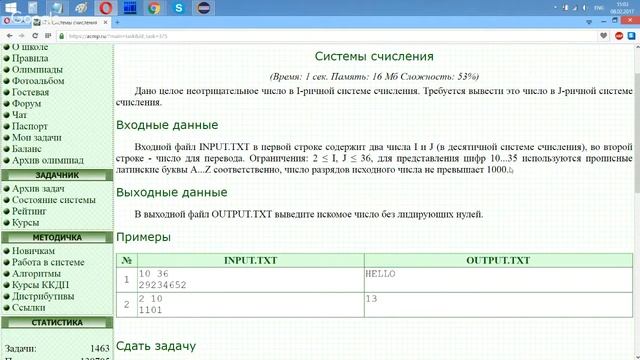Open the dark round app taskbar icon
Image resolution: width=640 pixels, height=360 pixels.
(x=203, y=8)
